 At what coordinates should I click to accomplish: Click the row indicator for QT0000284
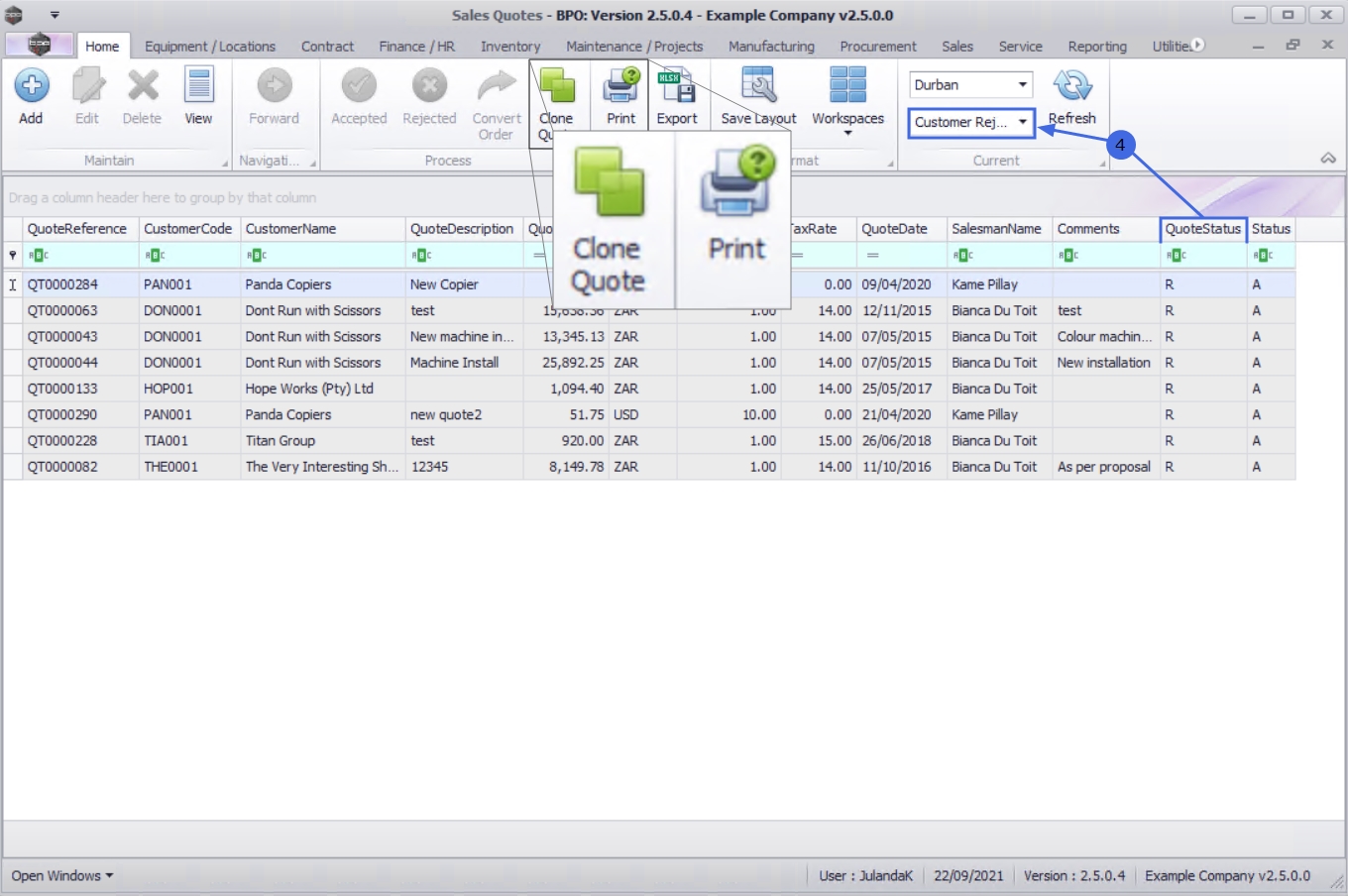[x=13, y=284]
